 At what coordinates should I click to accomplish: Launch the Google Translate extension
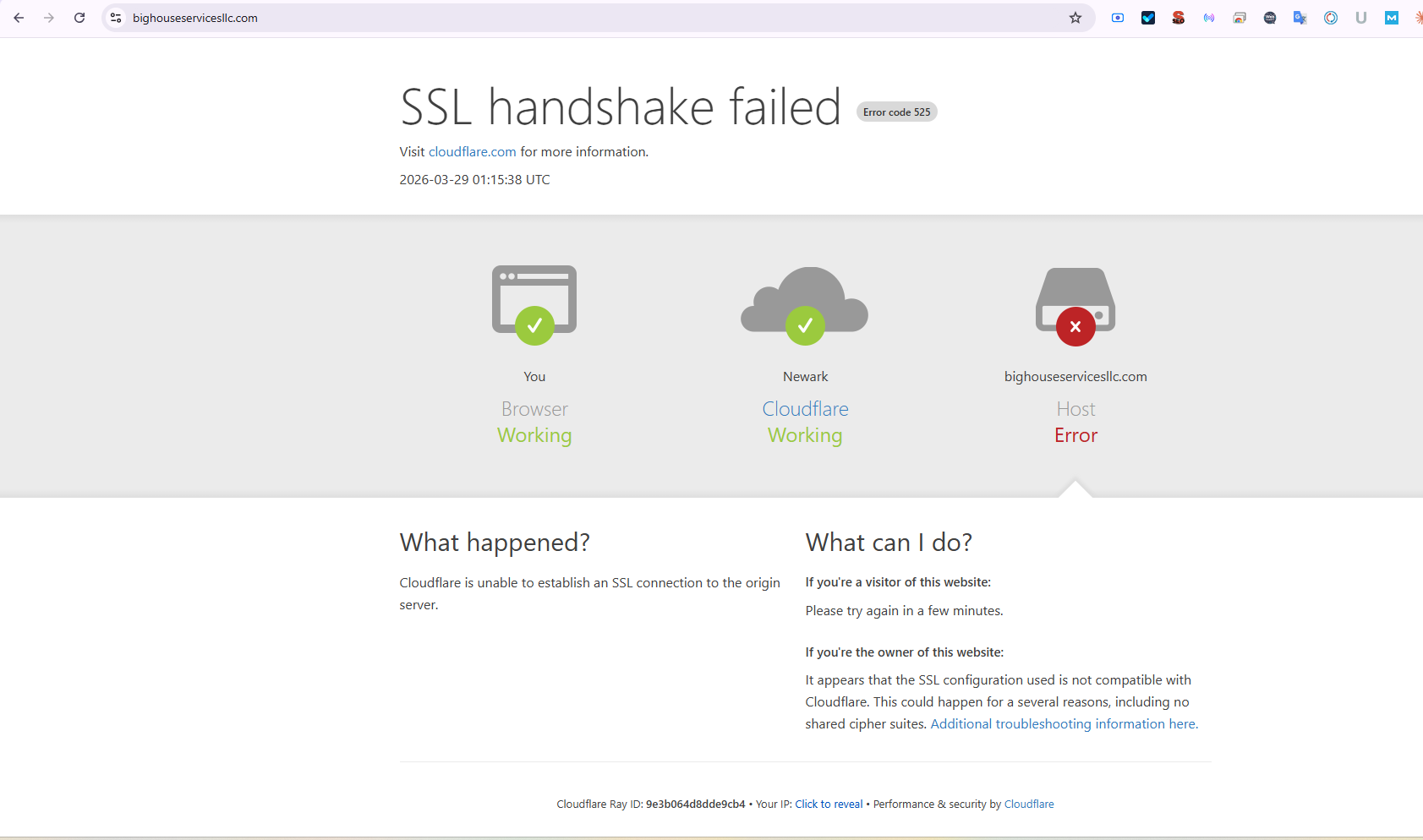pos(1300,18)
